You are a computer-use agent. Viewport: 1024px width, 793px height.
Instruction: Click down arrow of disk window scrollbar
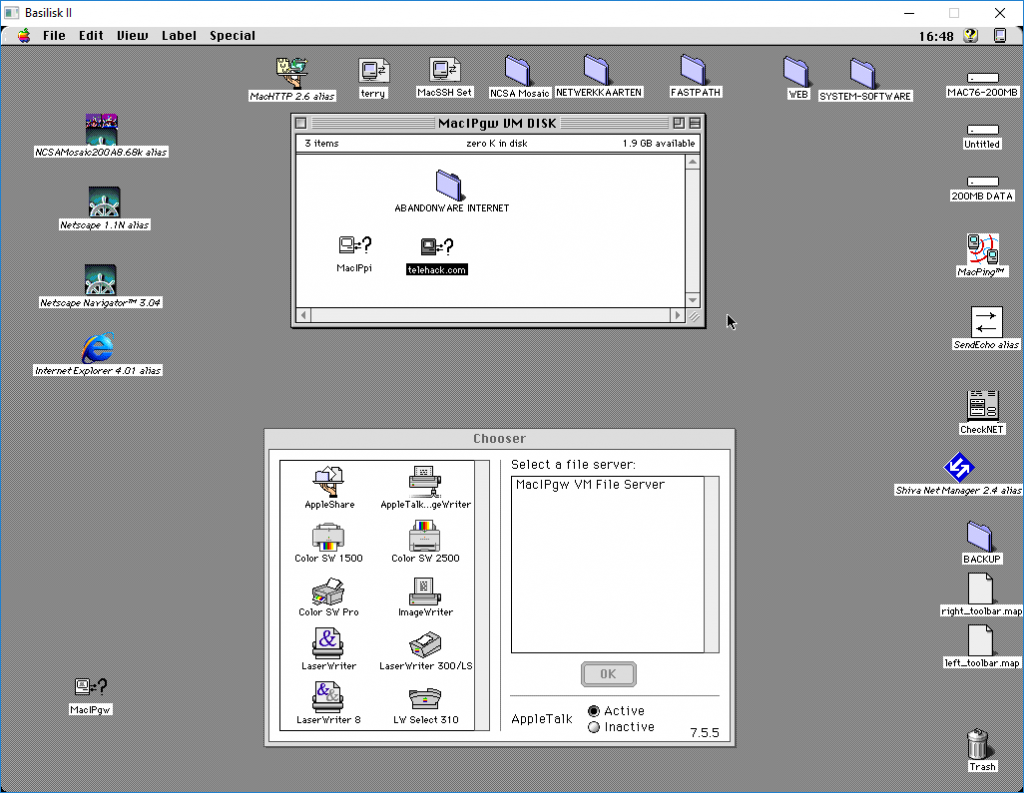click(692, 300)
